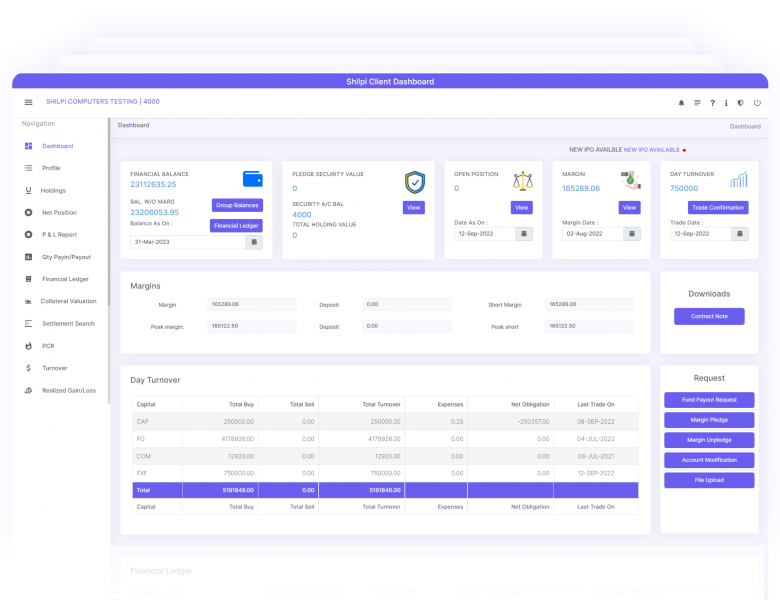Click the power logout icon
780x600 pixels.
(757, 103)
